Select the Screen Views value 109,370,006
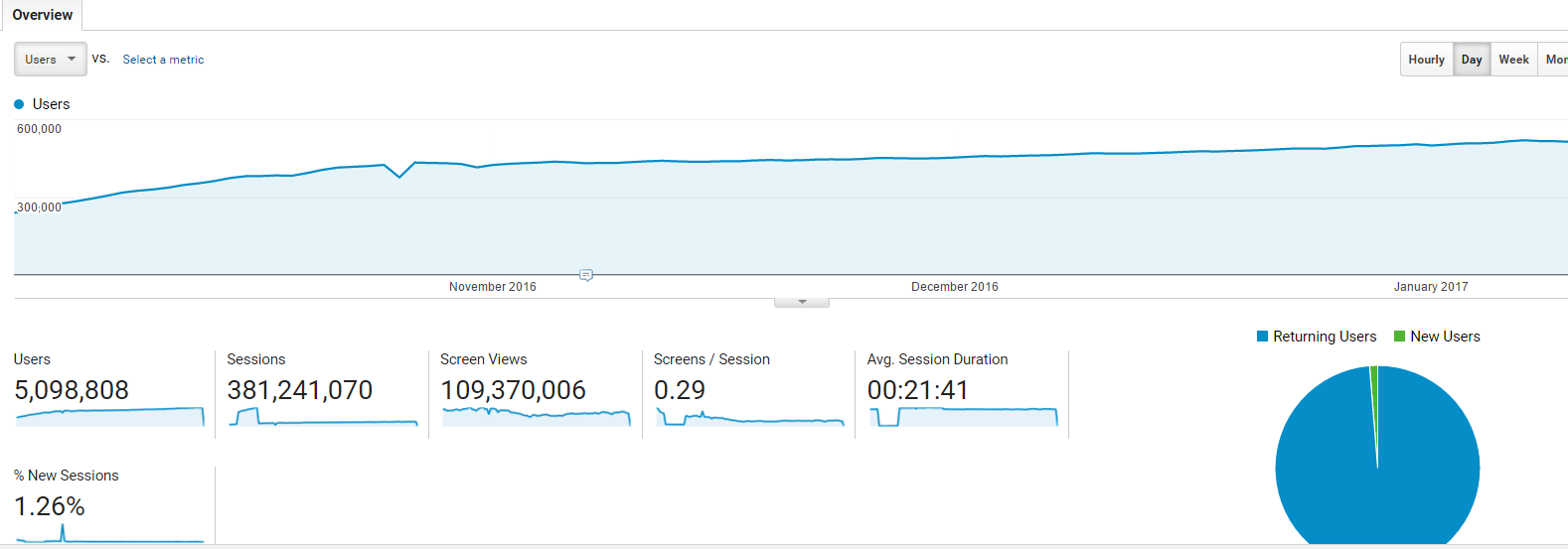Image resolution: width=1568 pixels, height=549 pixels. [x=513, y=390]
